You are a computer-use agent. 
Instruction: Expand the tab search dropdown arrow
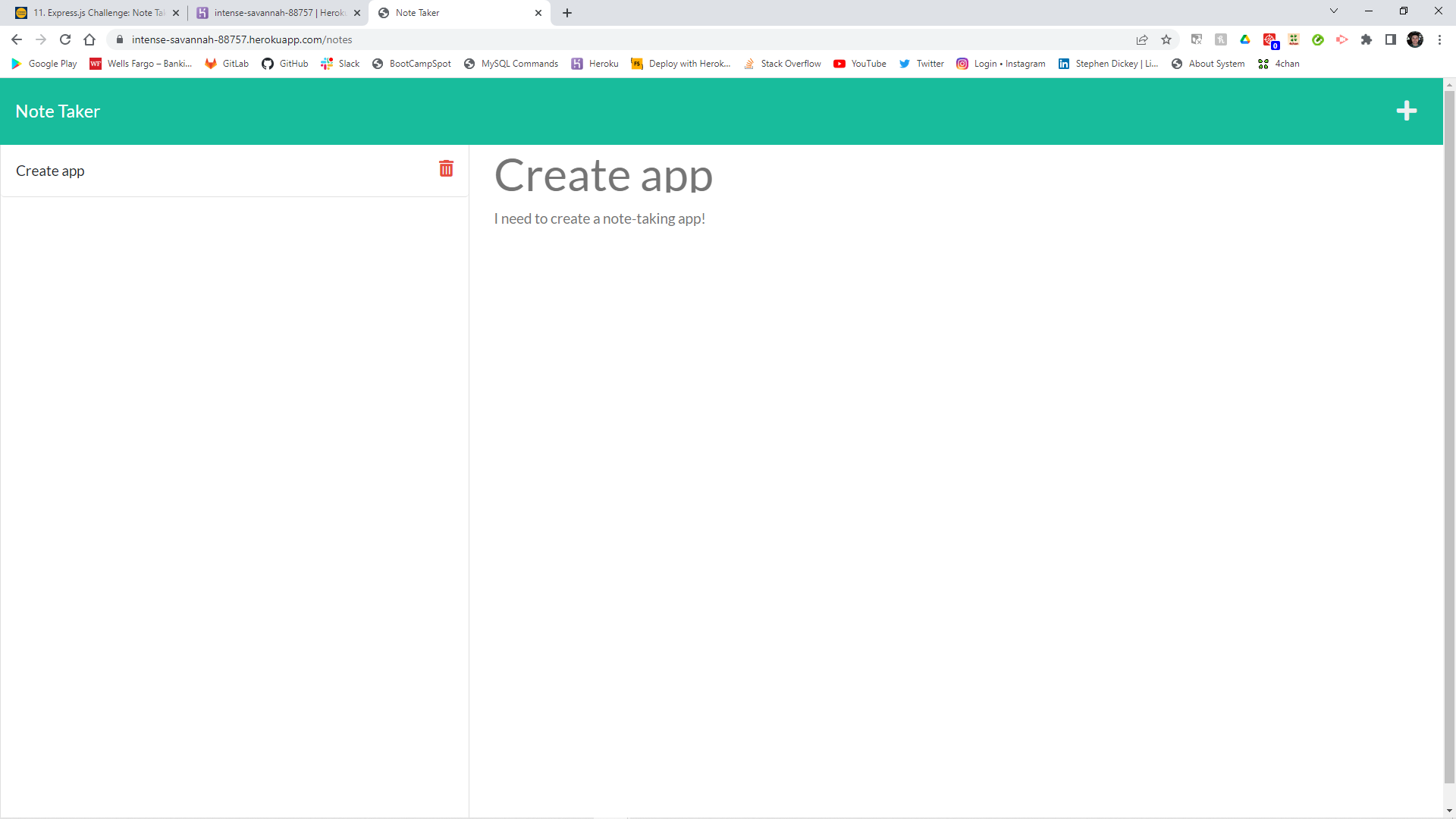tap(1334, 11)
